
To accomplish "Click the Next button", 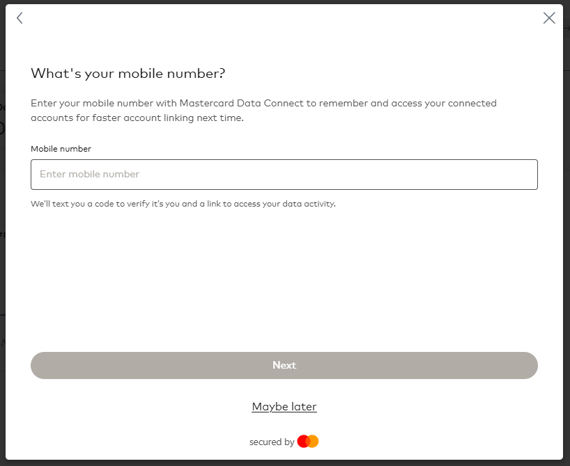I will (284, 365).
